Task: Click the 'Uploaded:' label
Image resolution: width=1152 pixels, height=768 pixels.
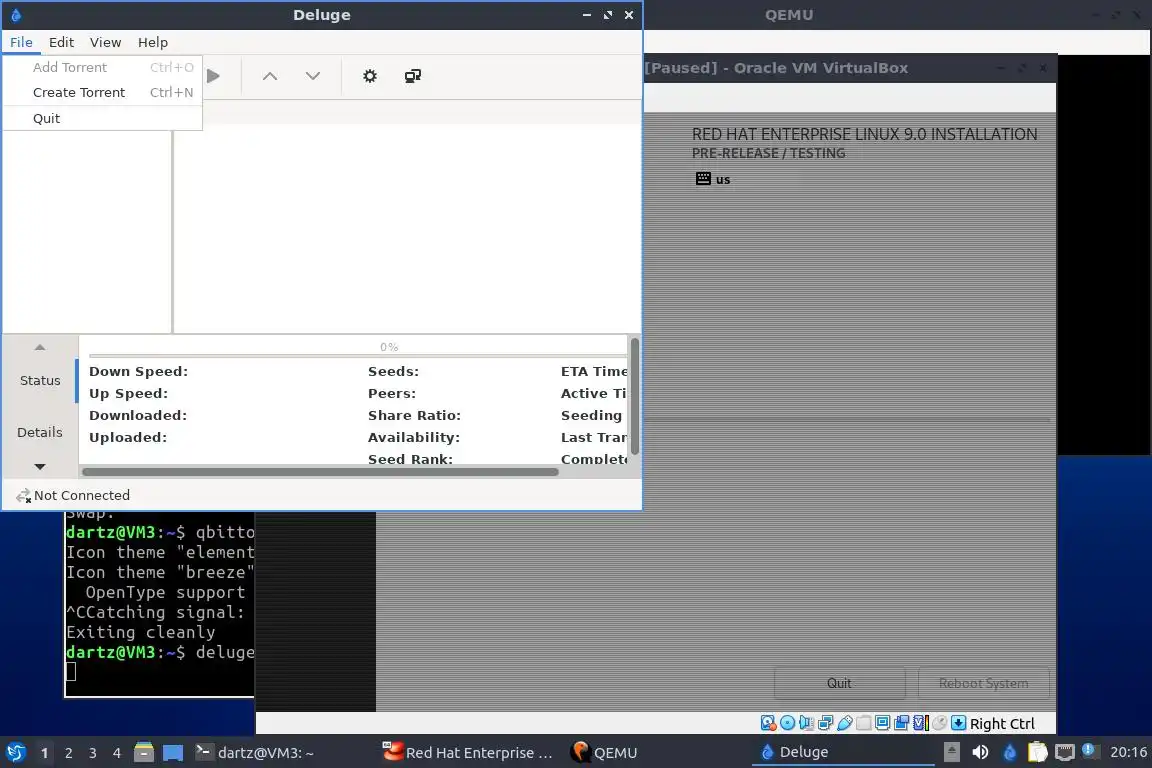Action: [128, 438]
